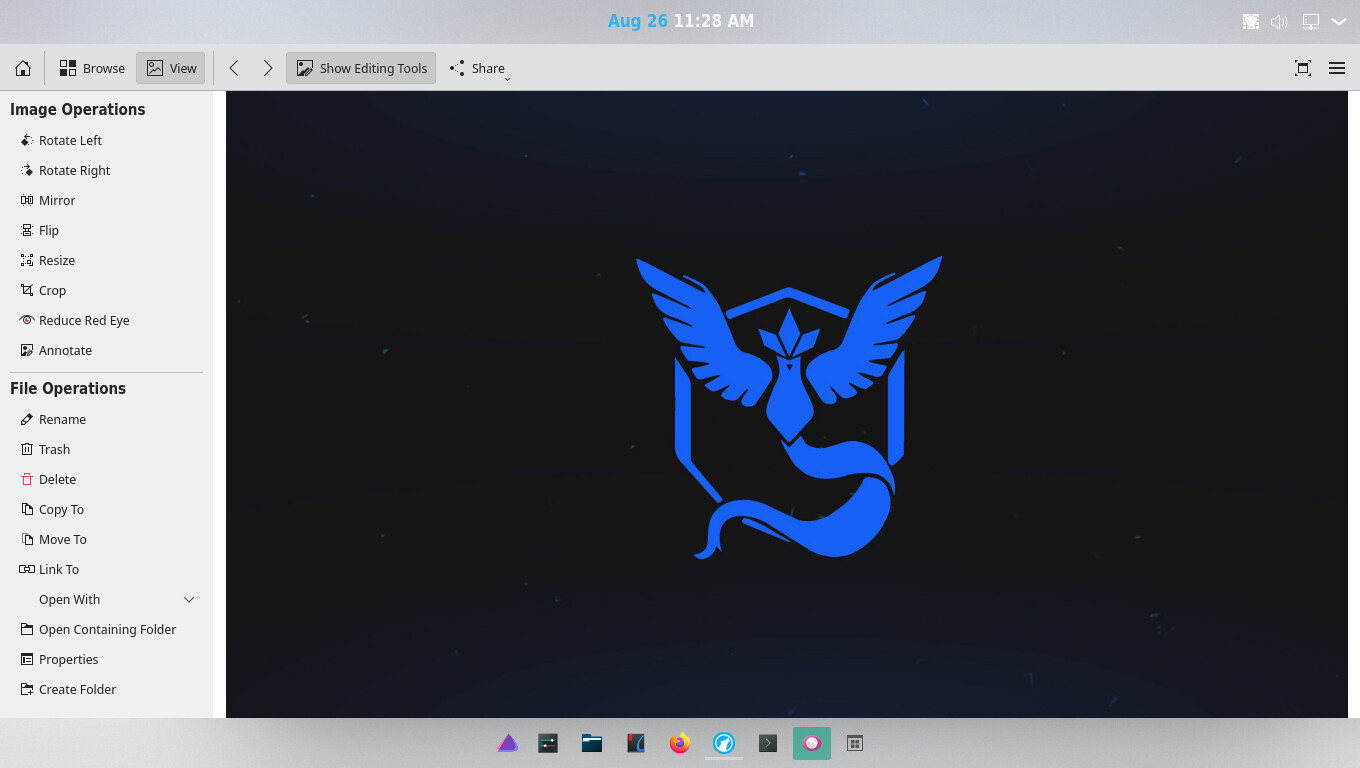The height and width of the screenshot is (768, 1360).
Task: Toggle Show Editing Tools
Action: pos(361,68)
